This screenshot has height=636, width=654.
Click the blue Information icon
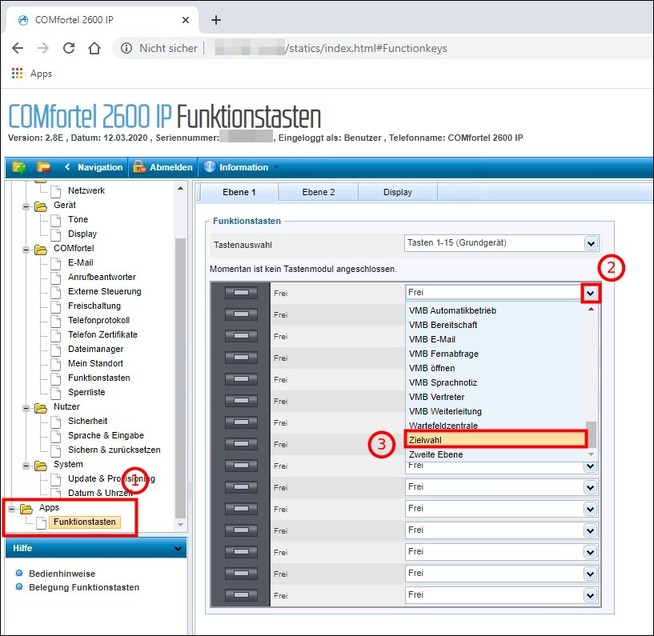point(210,167)
